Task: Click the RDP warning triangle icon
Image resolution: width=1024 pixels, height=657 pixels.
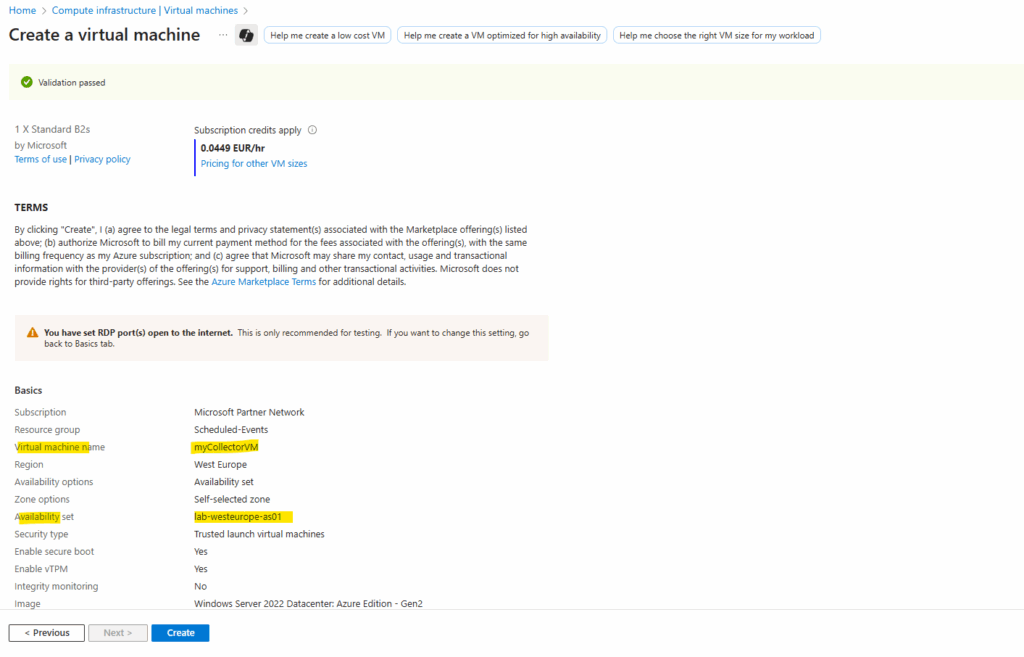Action: click(x=33, y=332)
